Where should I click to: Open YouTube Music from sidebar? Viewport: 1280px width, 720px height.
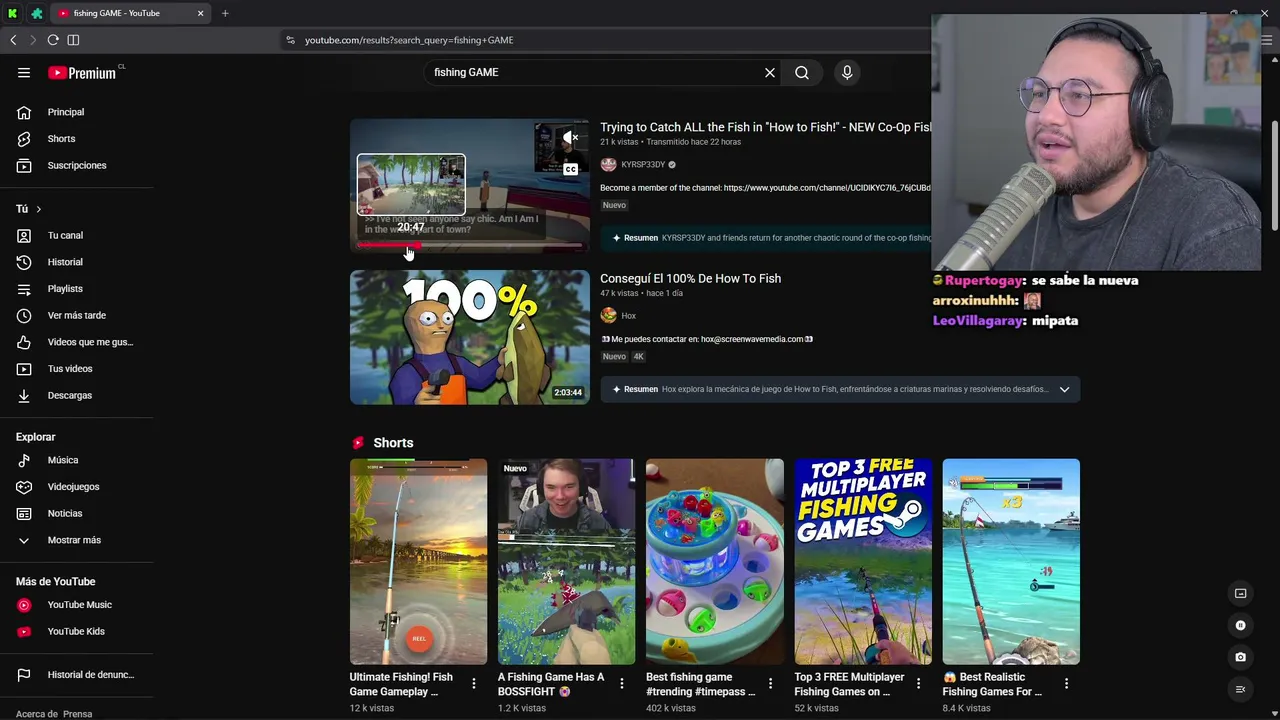click(79, 605)
